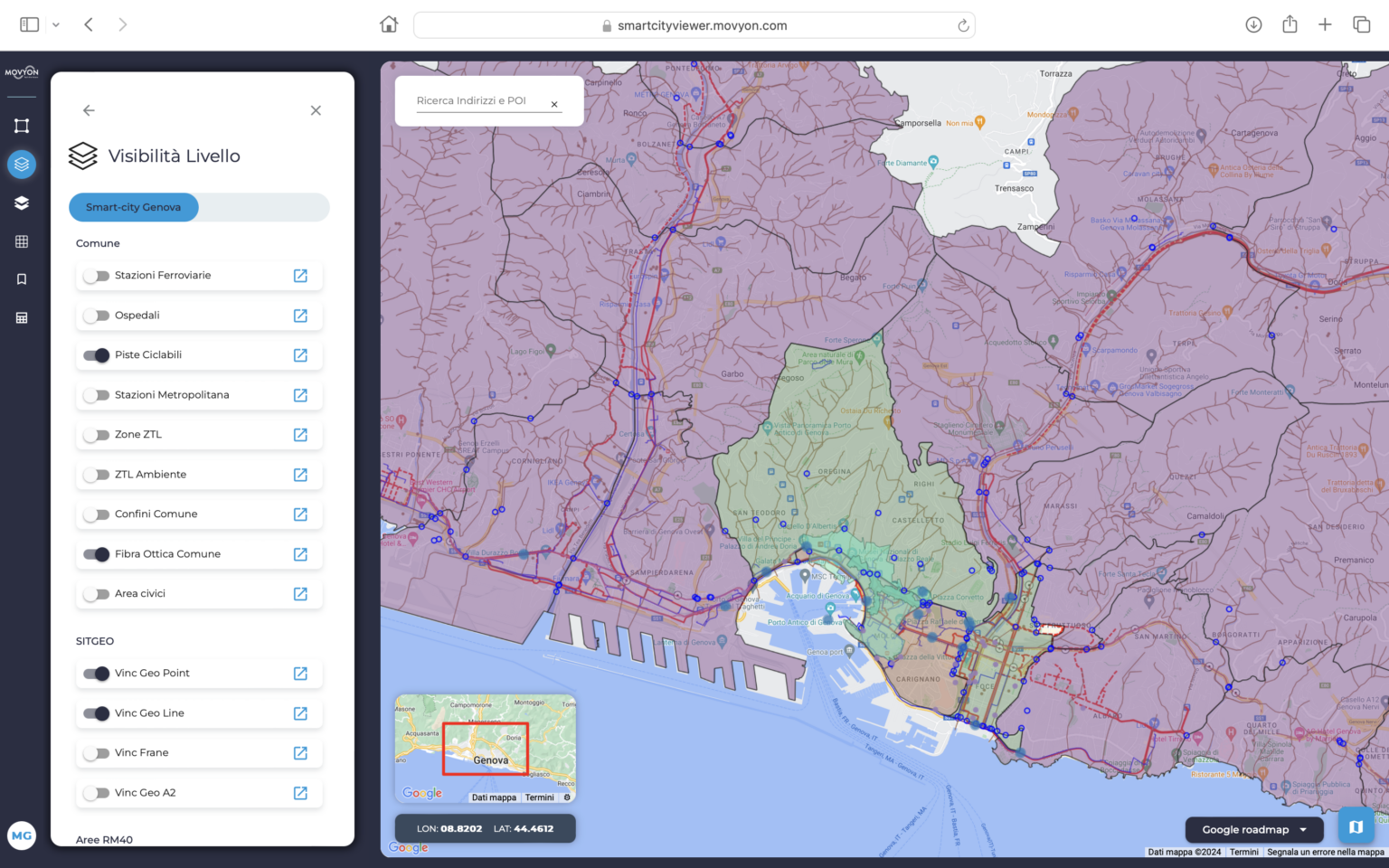Turn off Fibra Ottica Comune toggle
1389x868 pixels.
[96, 554]
